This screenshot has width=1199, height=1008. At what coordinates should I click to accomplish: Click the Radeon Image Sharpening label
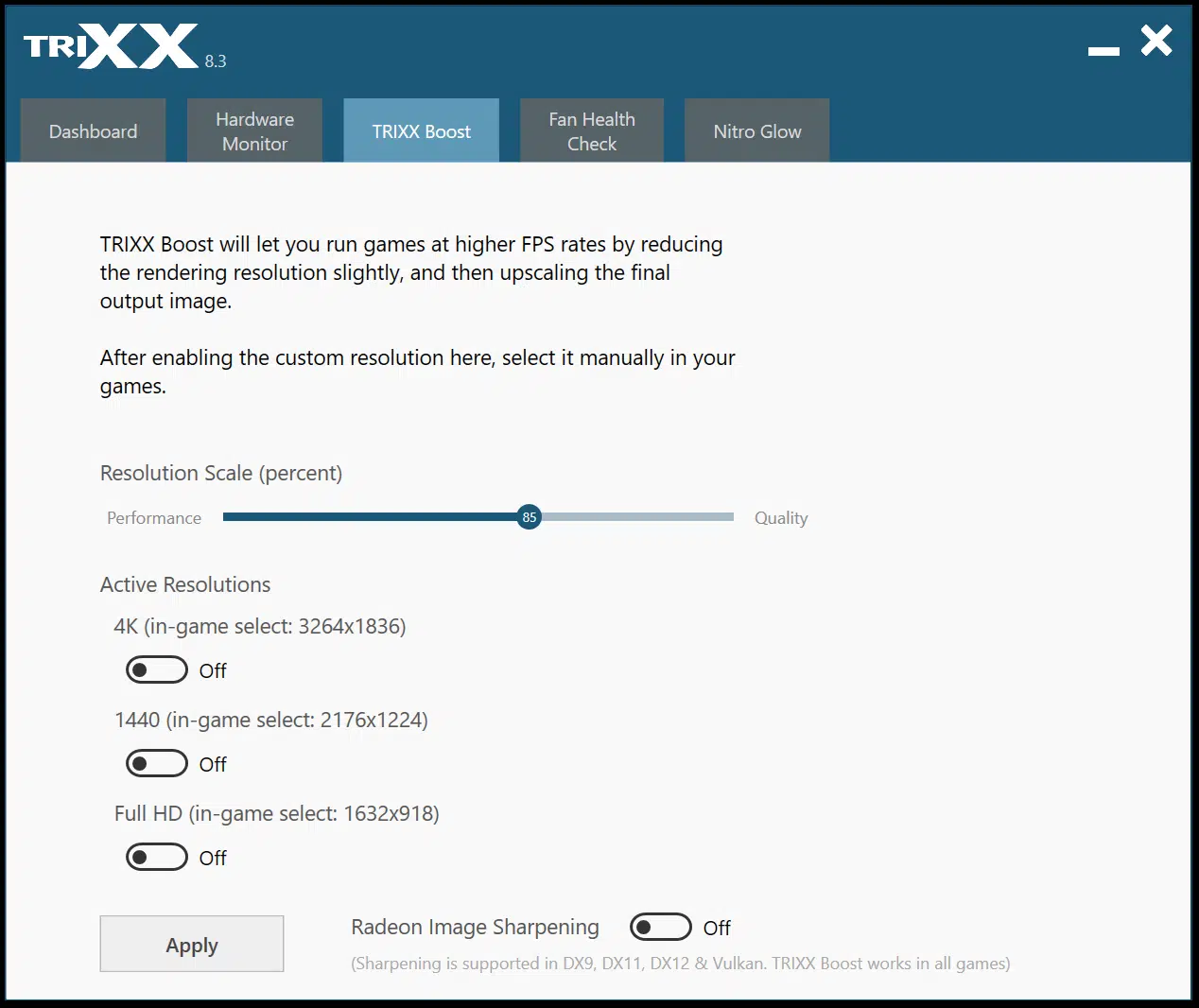(475, 928)
